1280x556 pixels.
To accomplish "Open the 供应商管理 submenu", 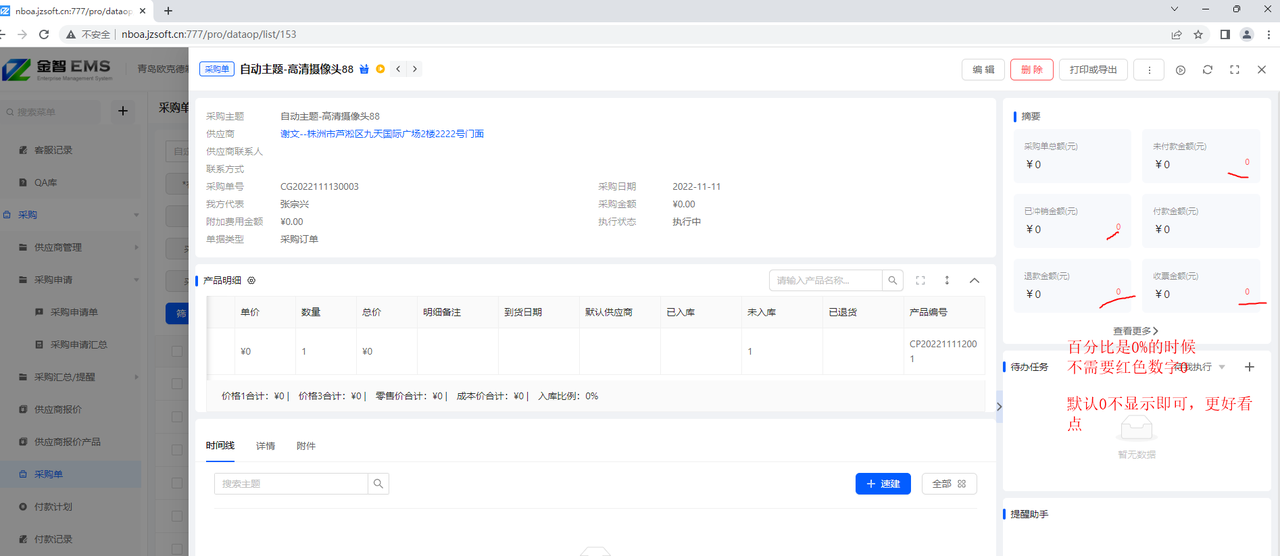I will (70, 247).
